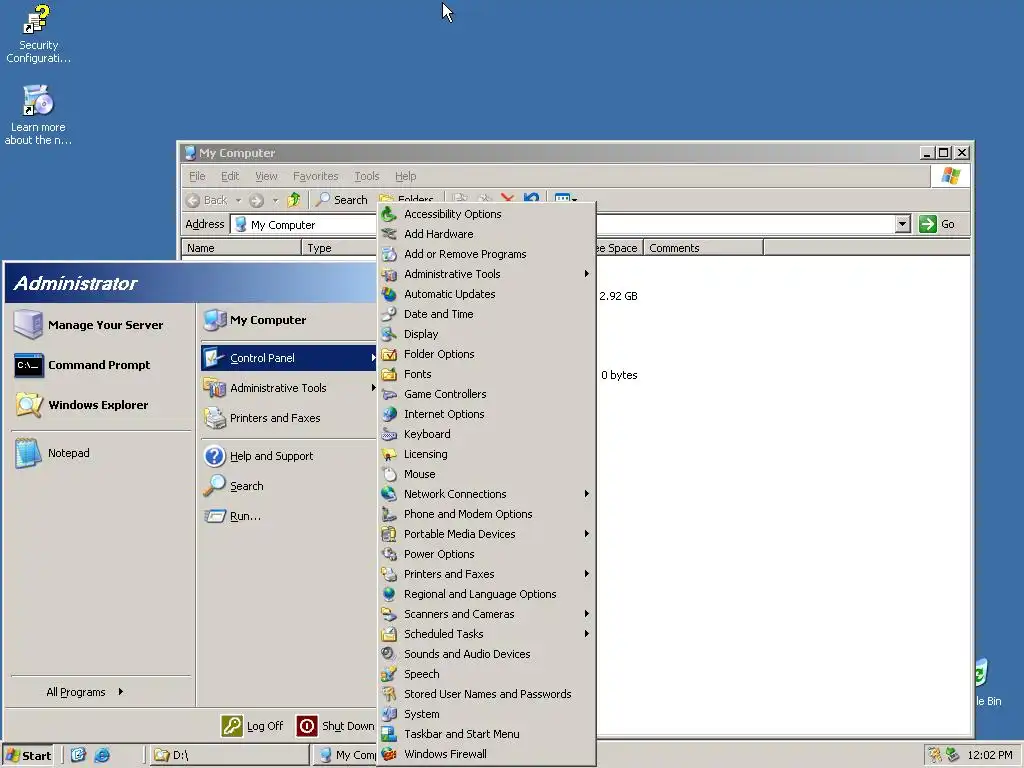1024x768 pixels.
Task: Click the Up folder toolbar icon
Action: [294, 200]
